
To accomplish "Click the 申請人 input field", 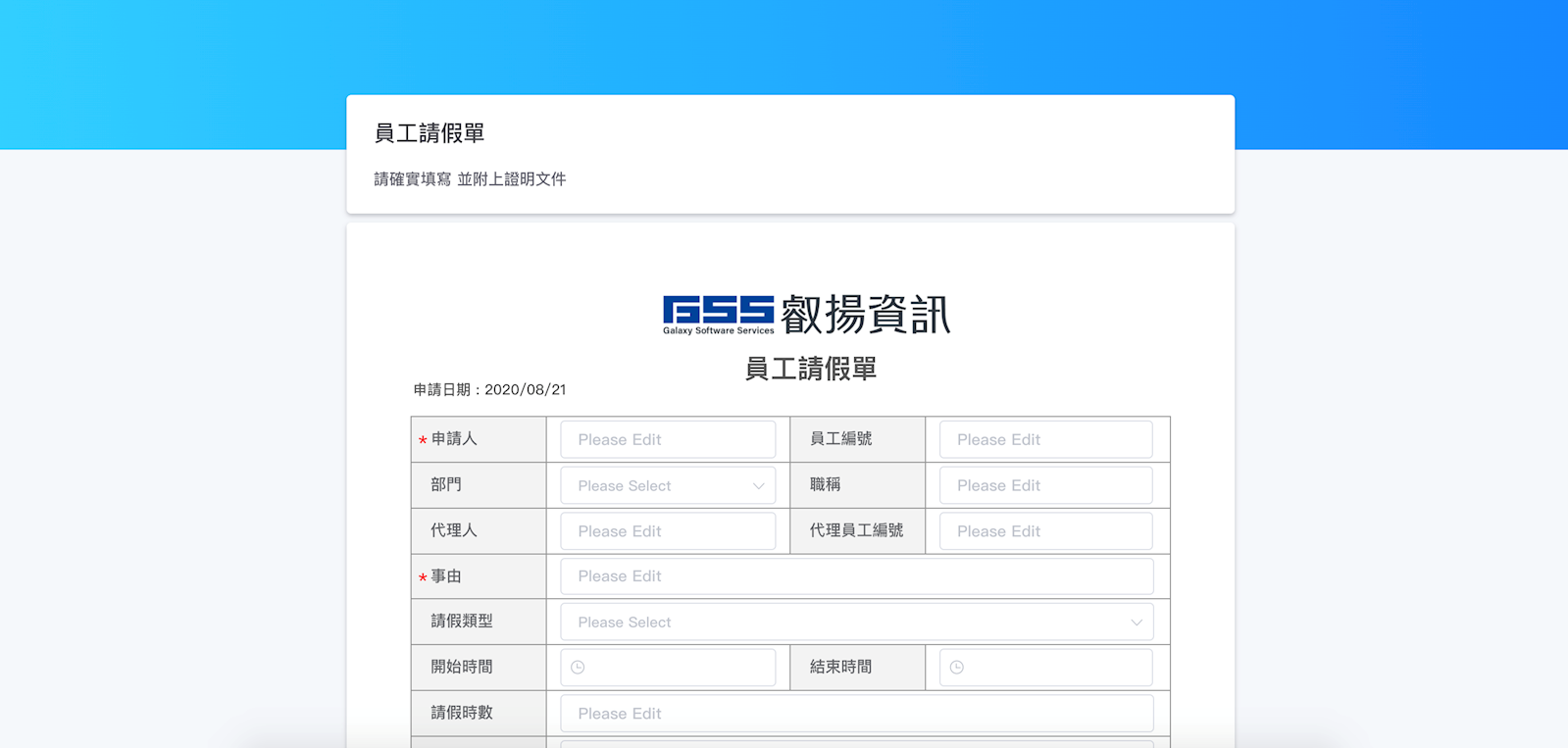I will [x=667, y=440].
